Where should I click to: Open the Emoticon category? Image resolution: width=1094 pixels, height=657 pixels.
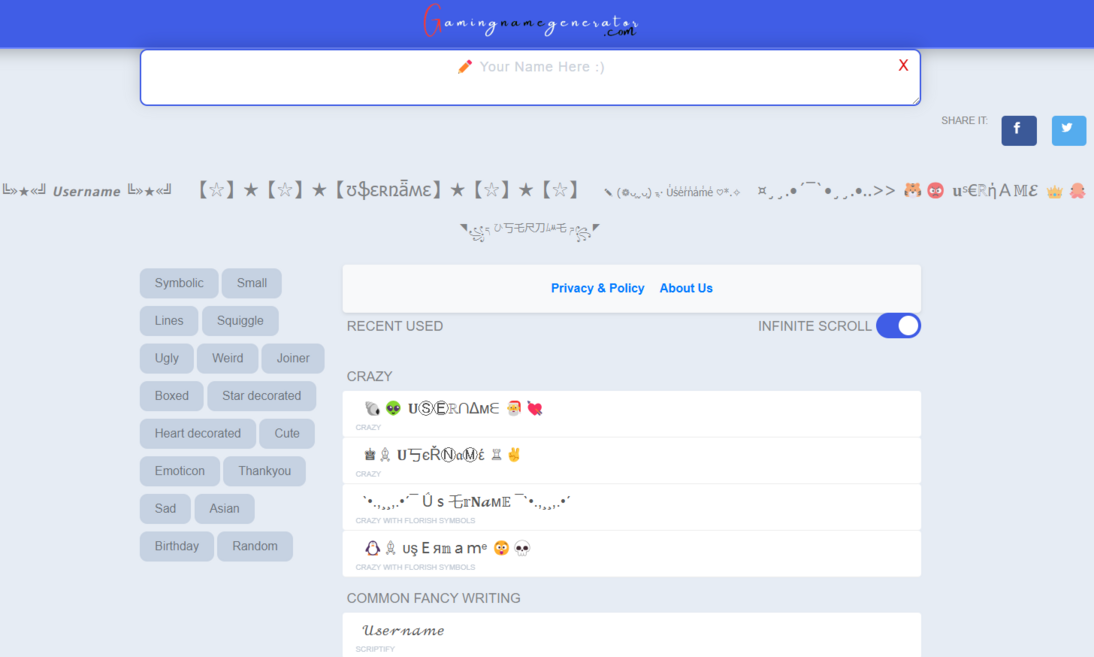pyautogui.click(x=180, y=471)
